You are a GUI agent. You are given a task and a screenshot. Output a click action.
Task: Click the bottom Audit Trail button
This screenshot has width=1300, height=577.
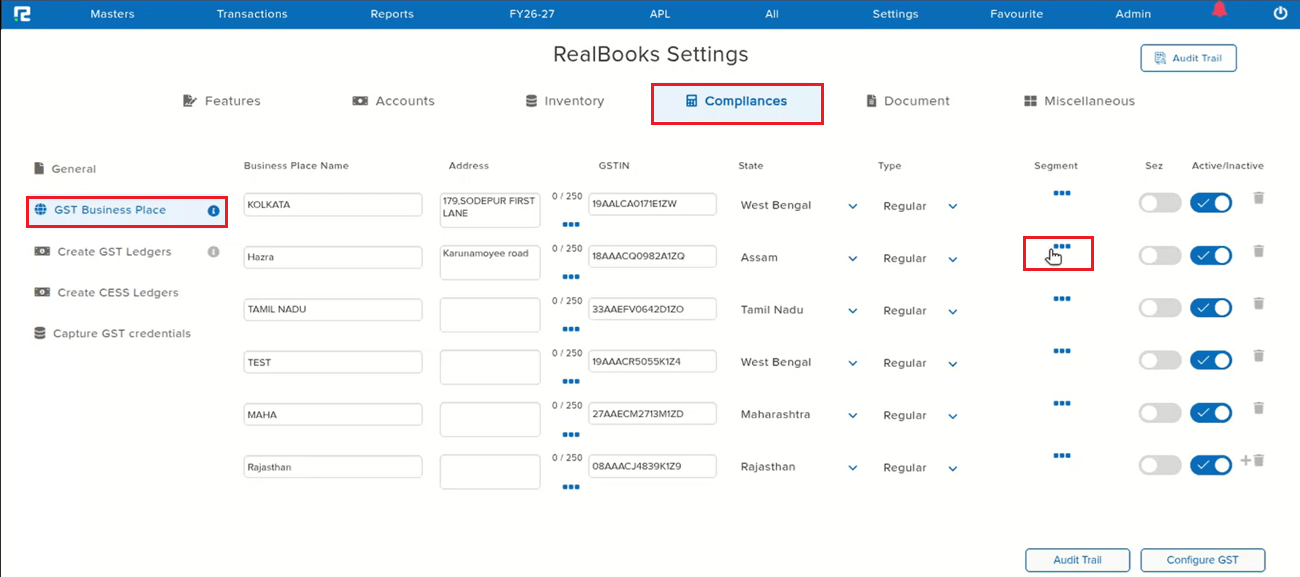1077,560
